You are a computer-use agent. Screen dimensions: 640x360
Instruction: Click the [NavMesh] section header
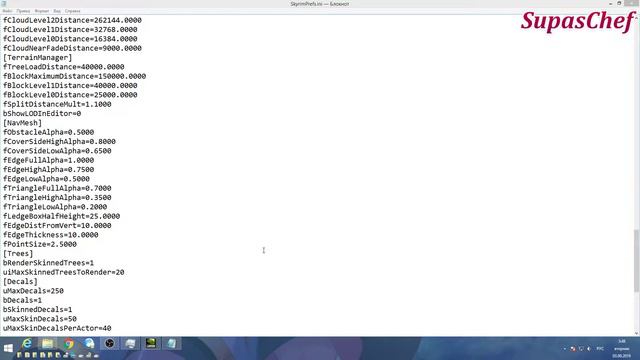[22, 123]
